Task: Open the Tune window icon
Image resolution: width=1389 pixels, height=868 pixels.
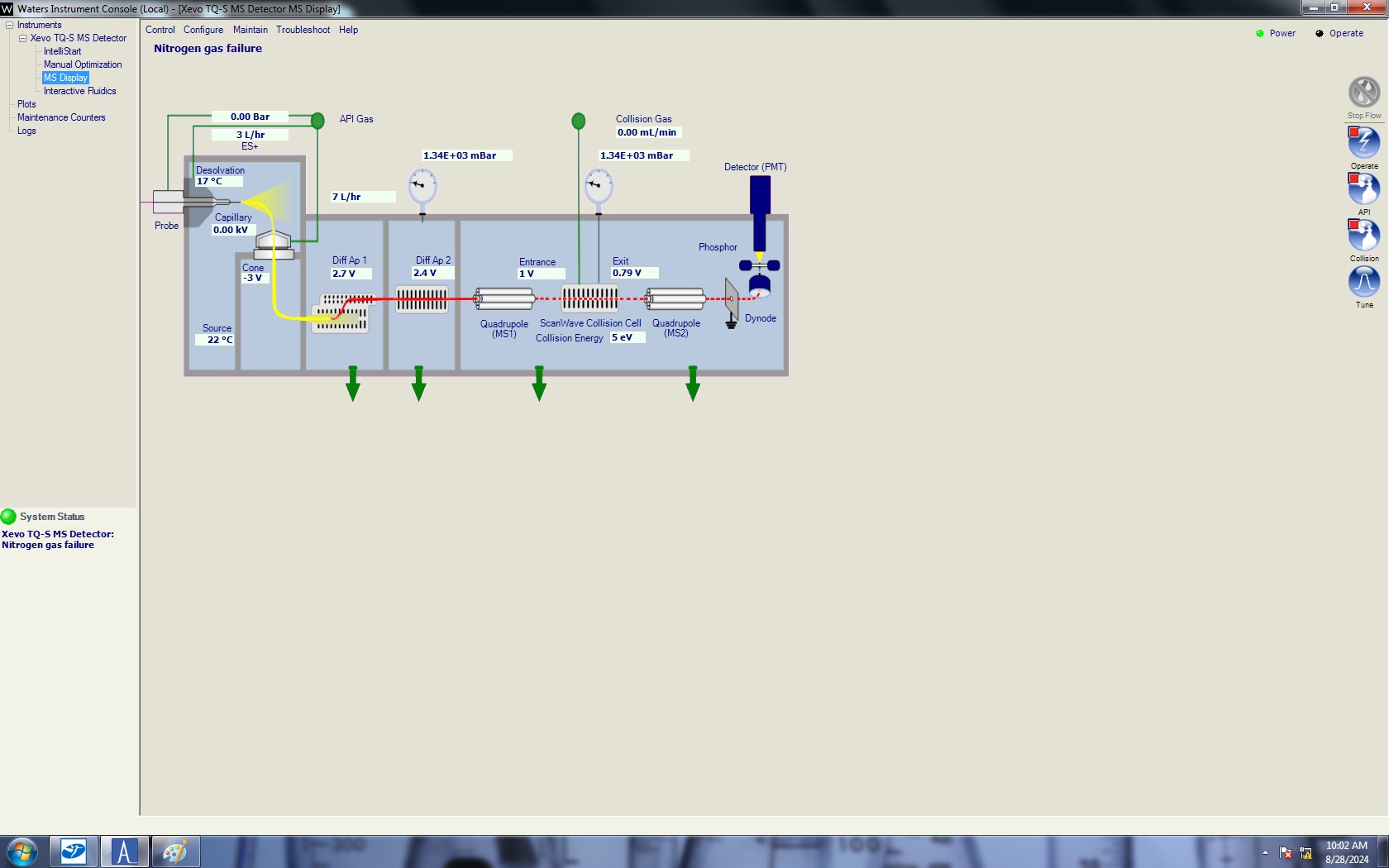Action: (1364, 281)
